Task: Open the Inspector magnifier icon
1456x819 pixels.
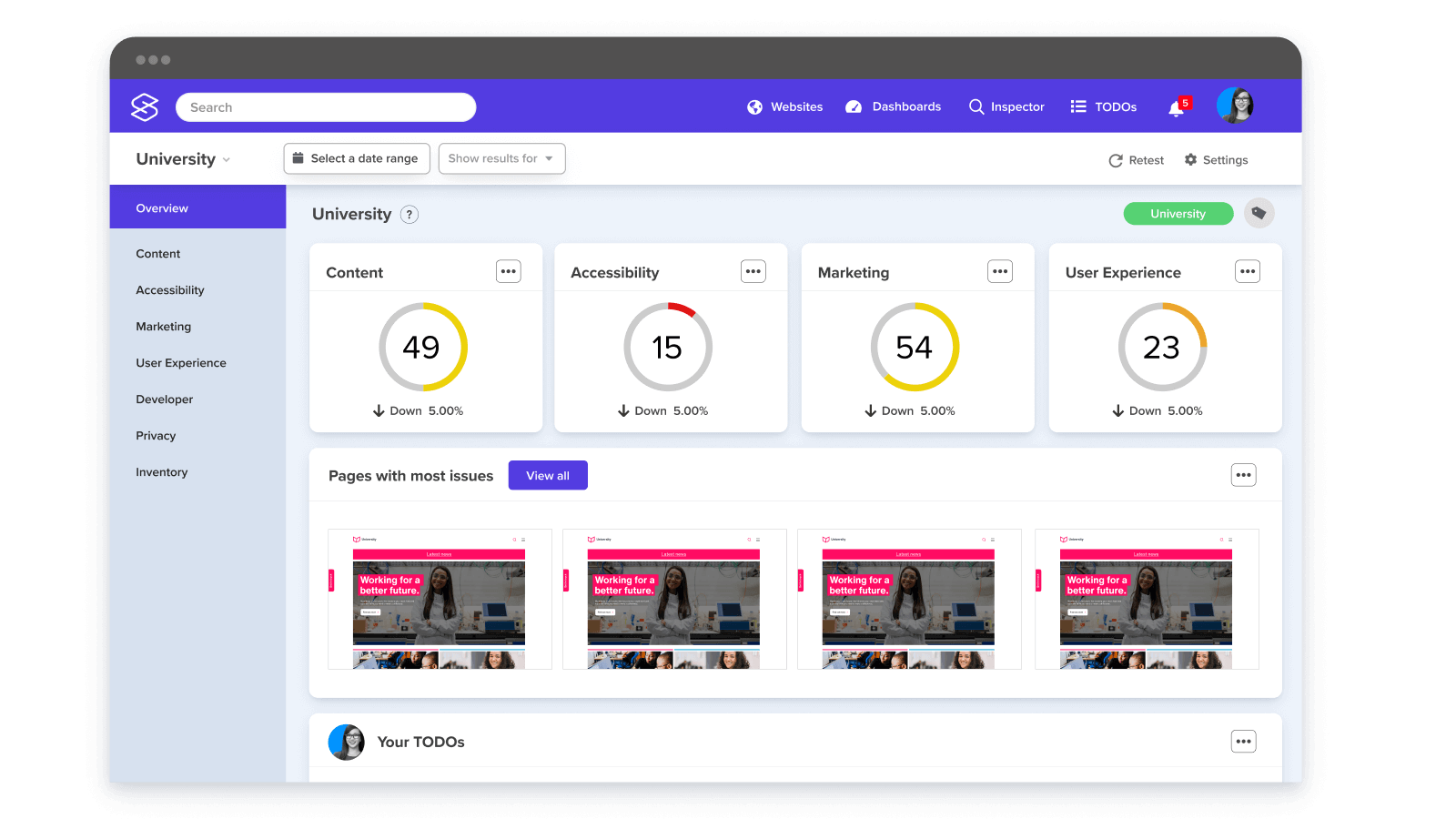Action: pyautogui.click(x=976, y=106)
